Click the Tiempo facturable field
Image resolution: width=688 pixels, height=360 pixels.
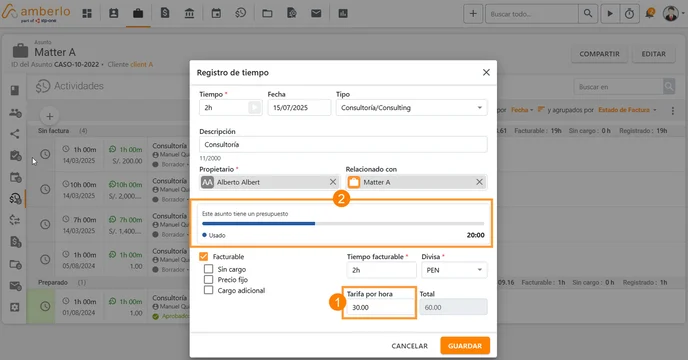click(381, 270)
